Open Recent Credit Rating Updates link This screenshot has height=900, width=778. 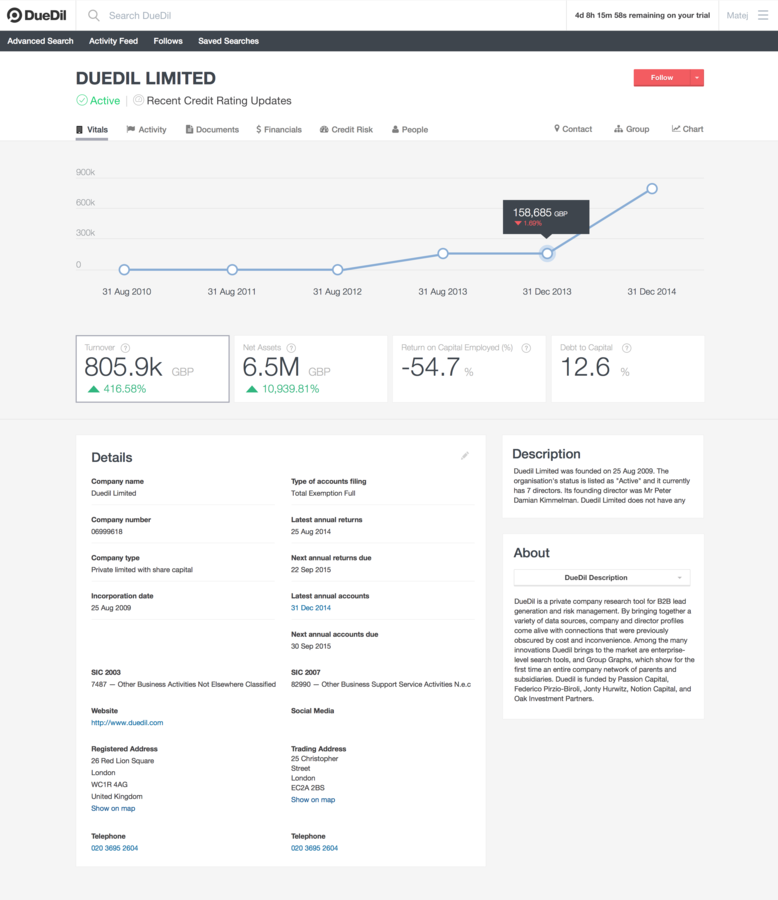pyautogui.click(x=219, y=100)
